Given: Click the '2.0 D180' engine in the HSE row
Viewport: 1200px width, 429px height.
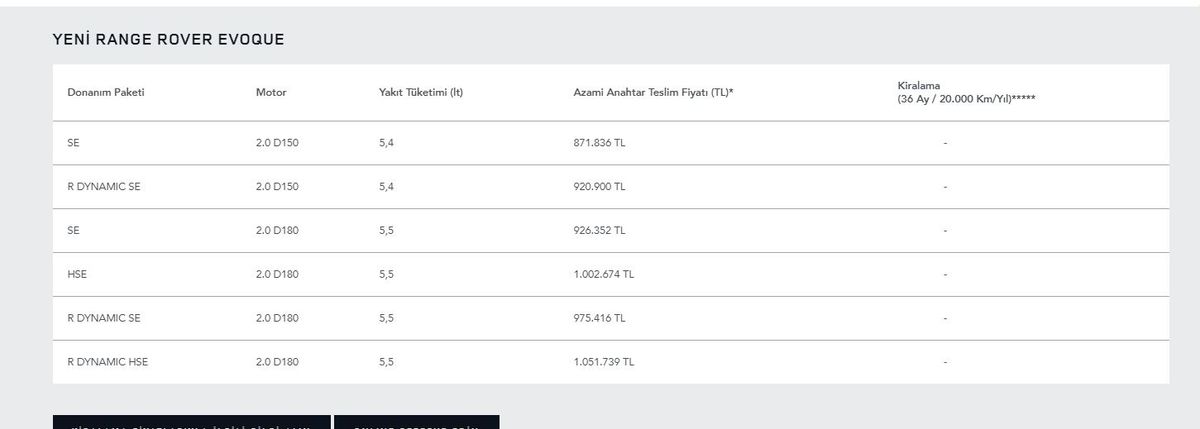Looking at the screenshot, I should (277, 274).
